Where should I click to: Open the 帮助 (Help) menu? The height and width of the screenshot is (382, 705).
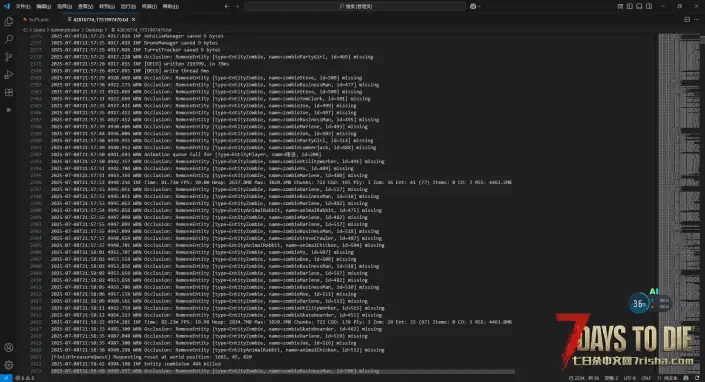pyautogui.click(x=170, y=6)
